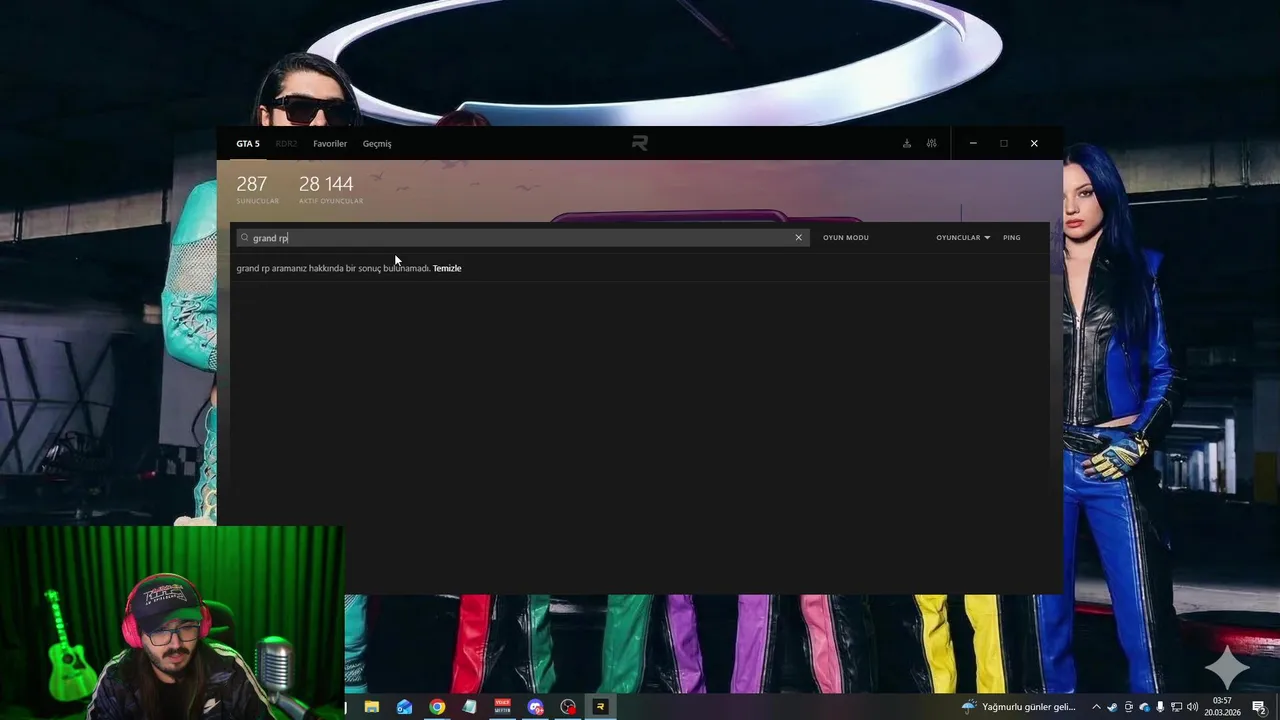Image resolution: width=1280 pixels, height=720 pixels.
Task: Focus the server search field containing 'grand rp'
Action: click(x=523, y=238)
